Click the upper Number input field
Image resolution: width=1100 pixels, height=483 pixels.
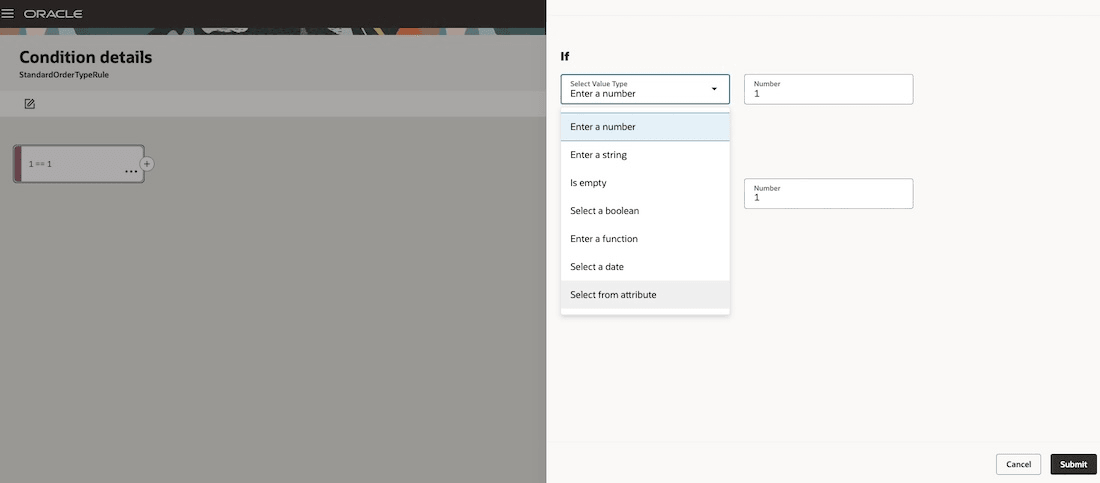point(829,89)
